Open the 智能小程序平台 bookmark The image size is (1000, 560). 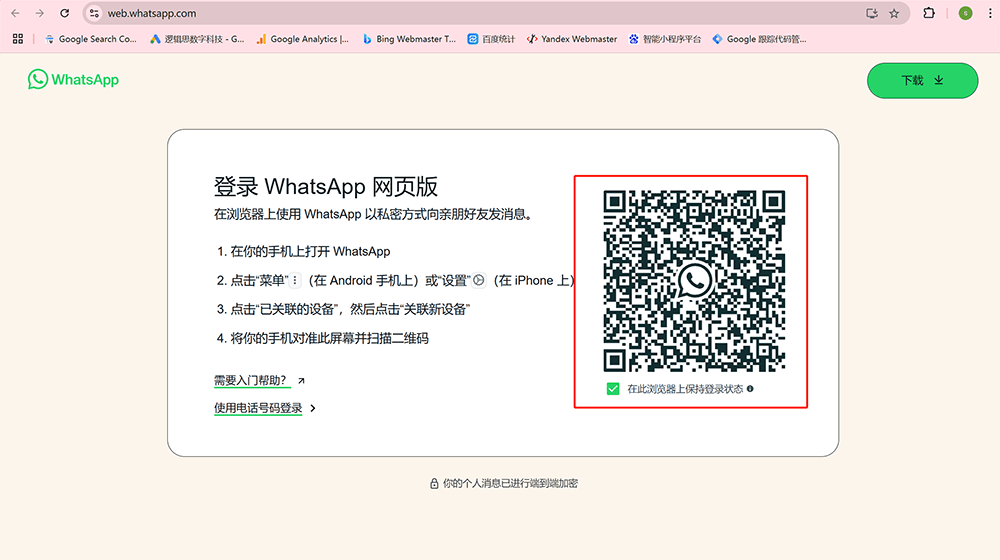pos(665,39)
